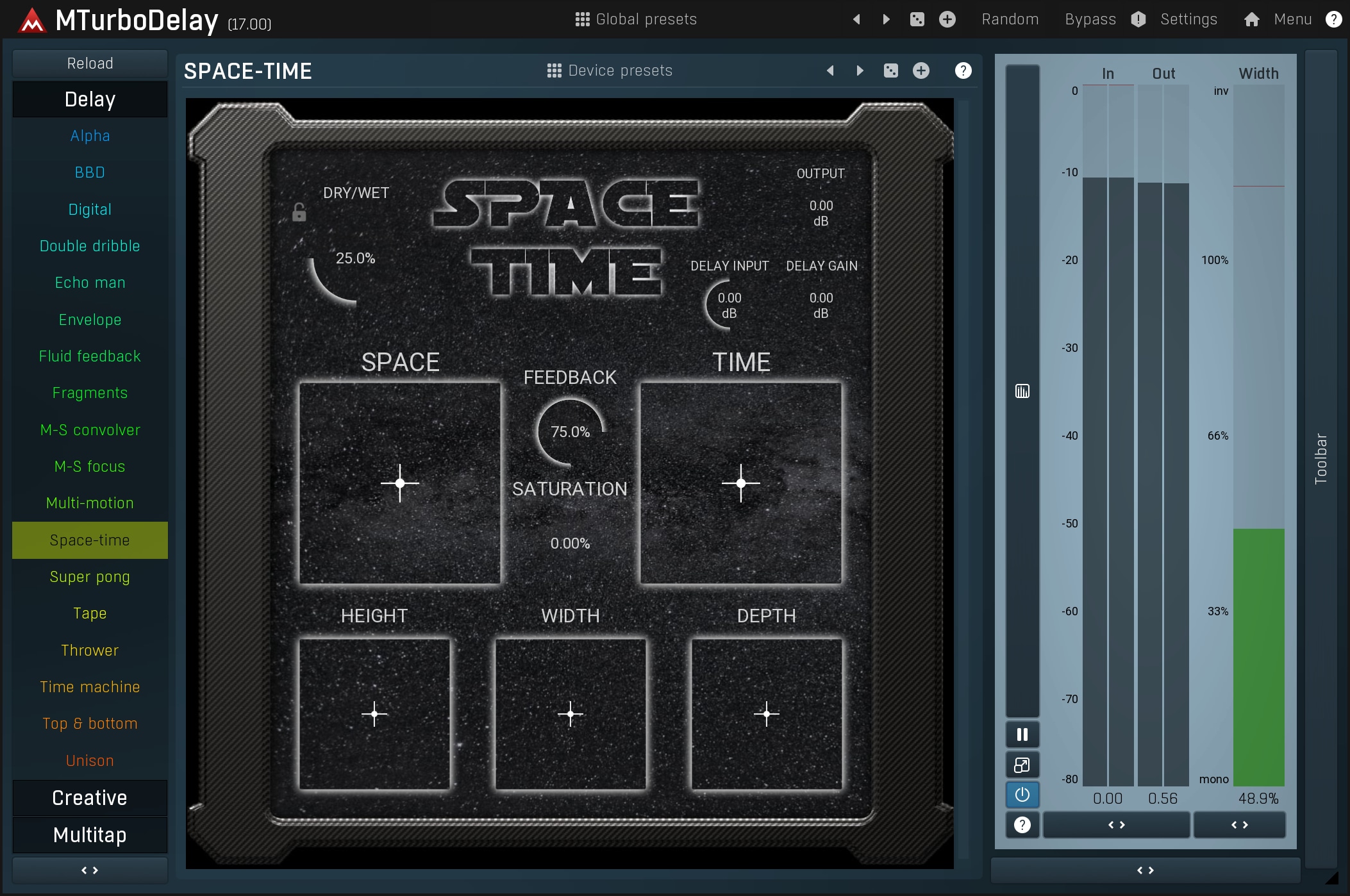Select the Tape delay device
This screenshot has width=1350, height=896.
click(90, 613)
